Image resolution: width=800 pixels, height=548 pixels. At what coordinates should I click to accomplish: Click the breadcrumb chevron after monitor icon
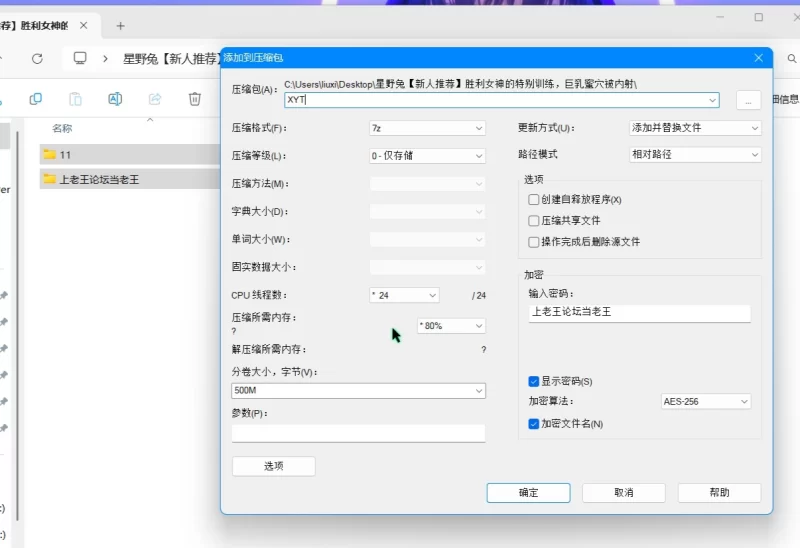tap(105, 59)
